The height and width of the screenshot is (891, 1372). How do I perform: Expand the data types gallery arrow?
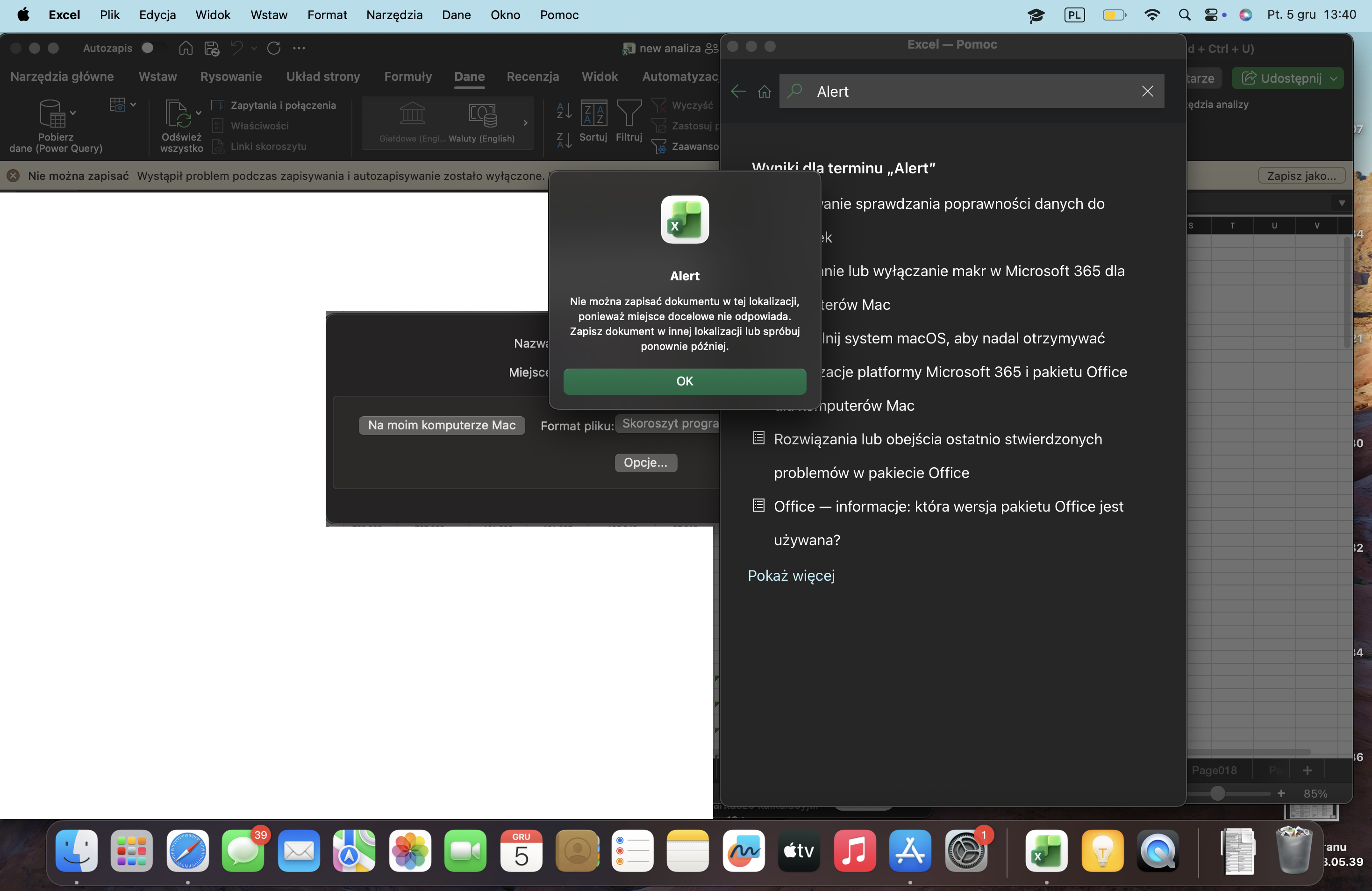pyautogui.click(x=525, y=123)
